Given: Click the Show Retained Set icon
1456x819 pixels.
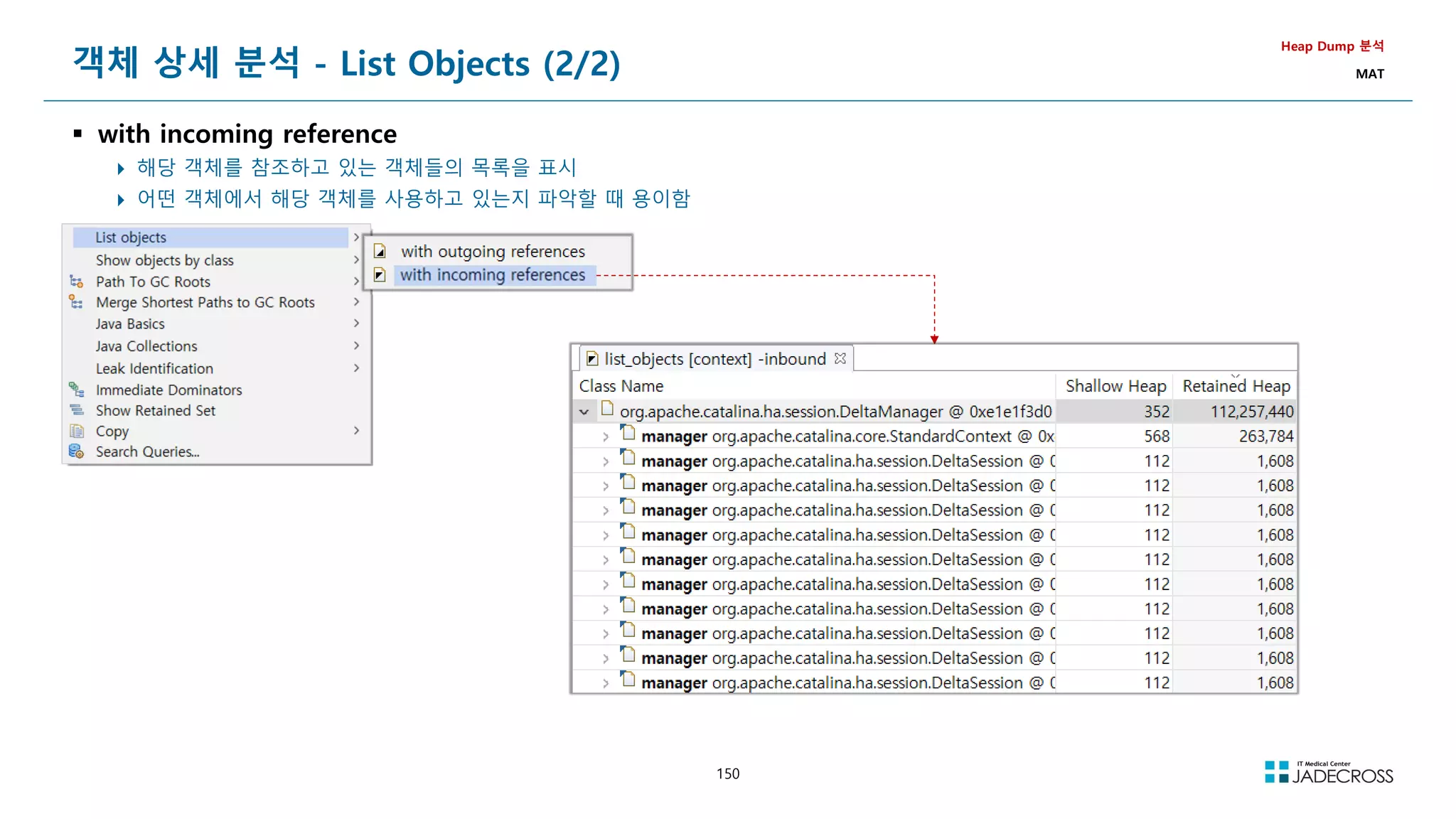Looking at the screenshot, I should click(x=77, y=410).
